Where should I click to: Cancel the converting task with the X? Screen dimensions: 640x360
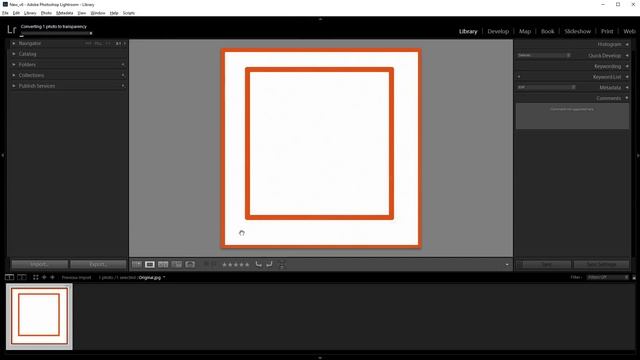click(91, 33)
